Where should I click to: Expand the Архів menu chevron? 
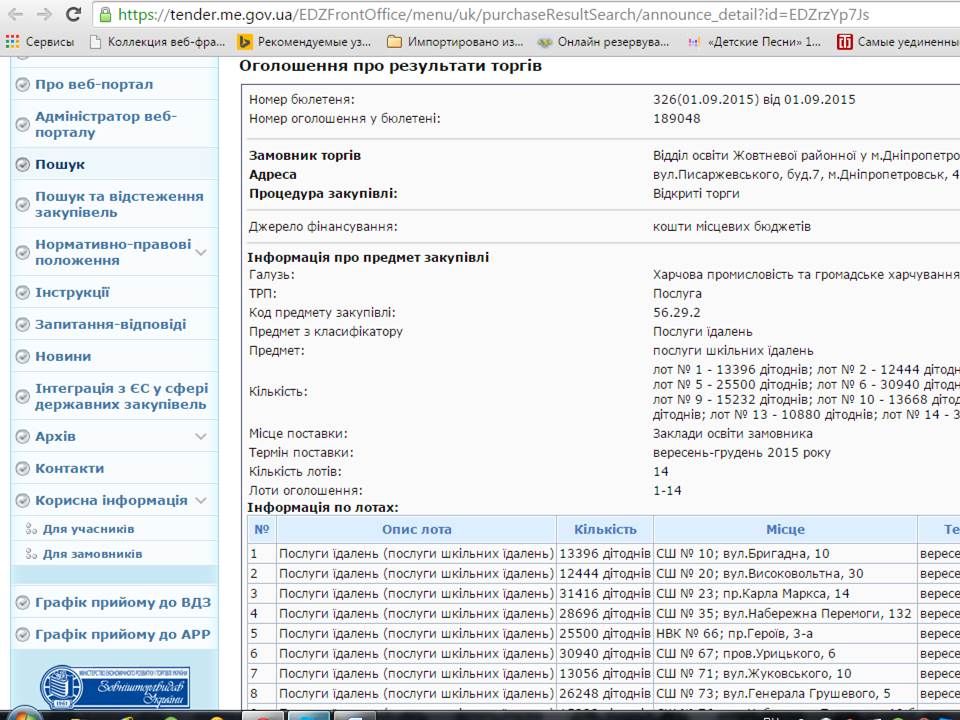click(201, 436)
